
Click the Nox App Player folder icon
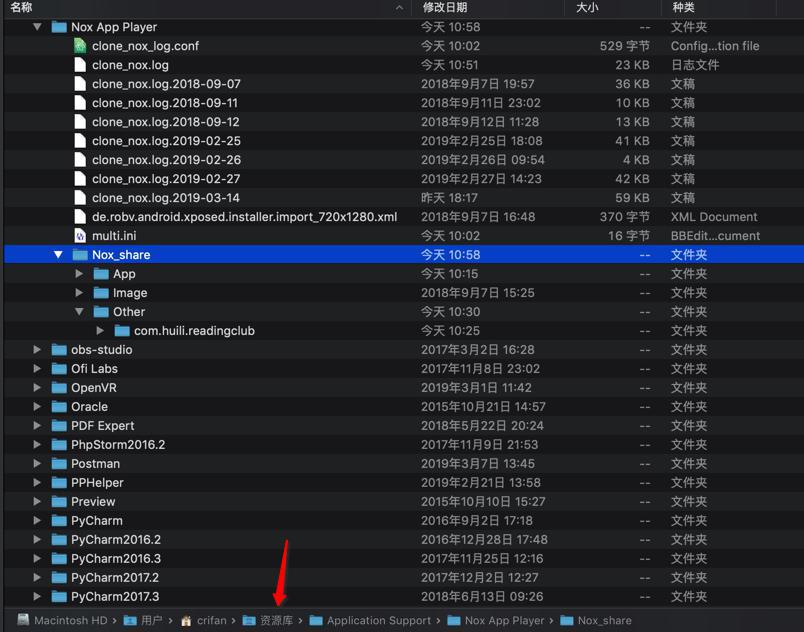[59, 27]
